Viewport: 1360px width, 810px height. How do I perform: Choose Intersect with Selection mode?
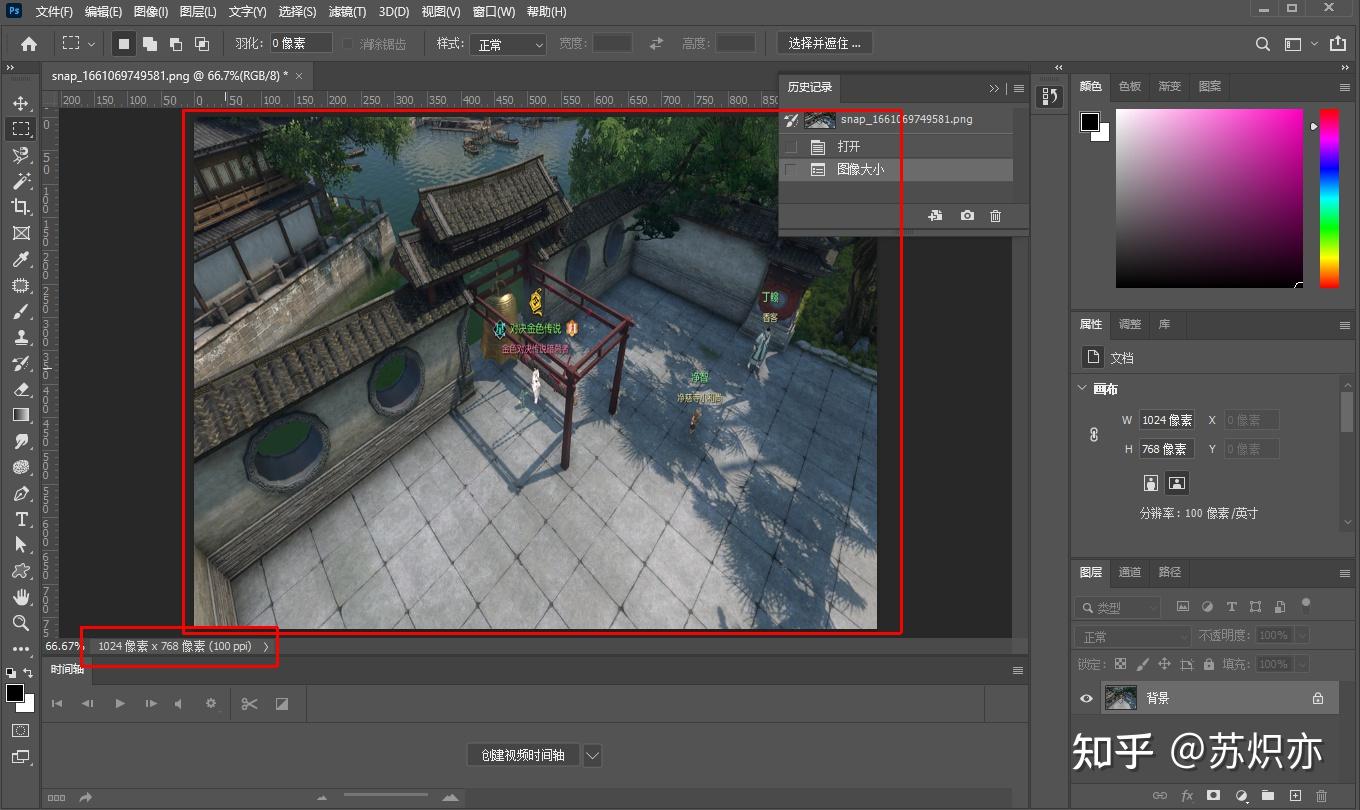(202, 44)
